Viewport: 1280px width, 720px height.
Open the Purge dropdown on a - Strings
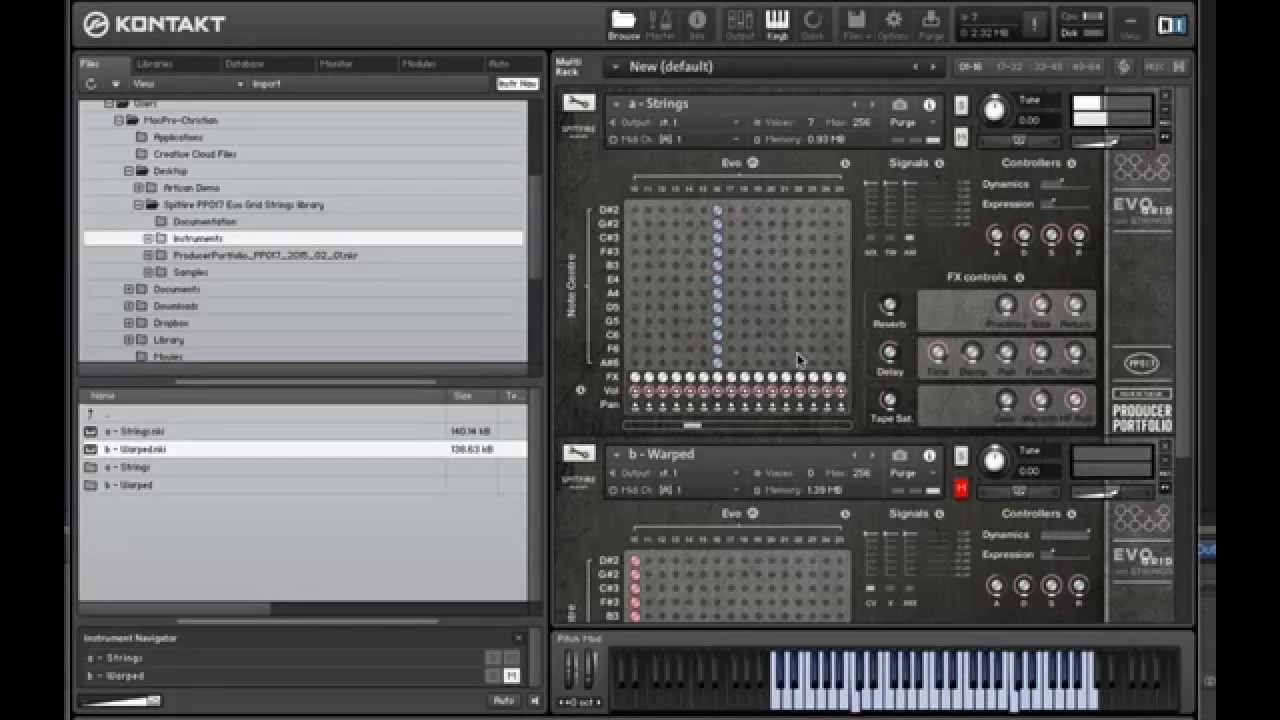click(x=914, y=122)
